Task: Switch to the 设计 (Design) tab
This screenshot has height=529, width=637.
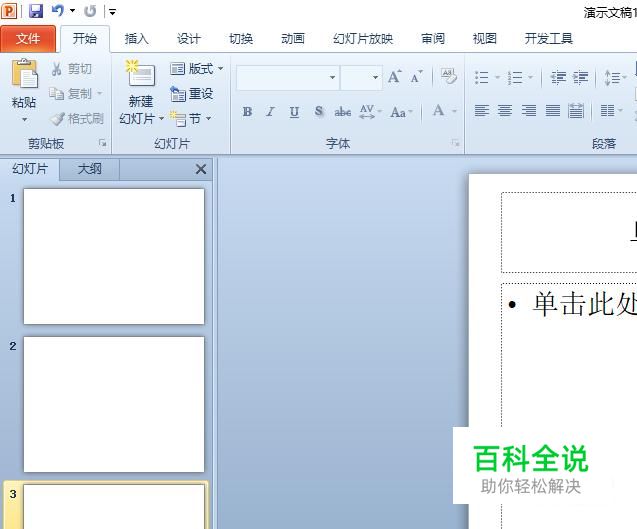Action: tap(188, 39)
